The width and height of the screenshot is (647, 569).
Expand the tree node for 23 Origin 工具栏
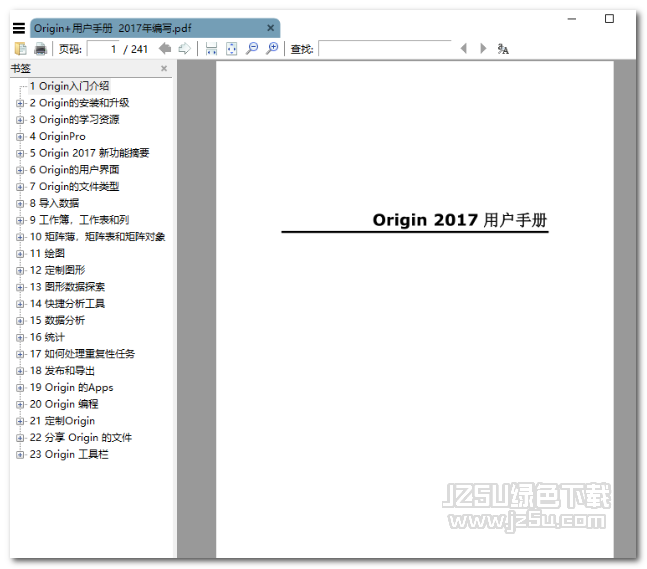pos(20,455)
